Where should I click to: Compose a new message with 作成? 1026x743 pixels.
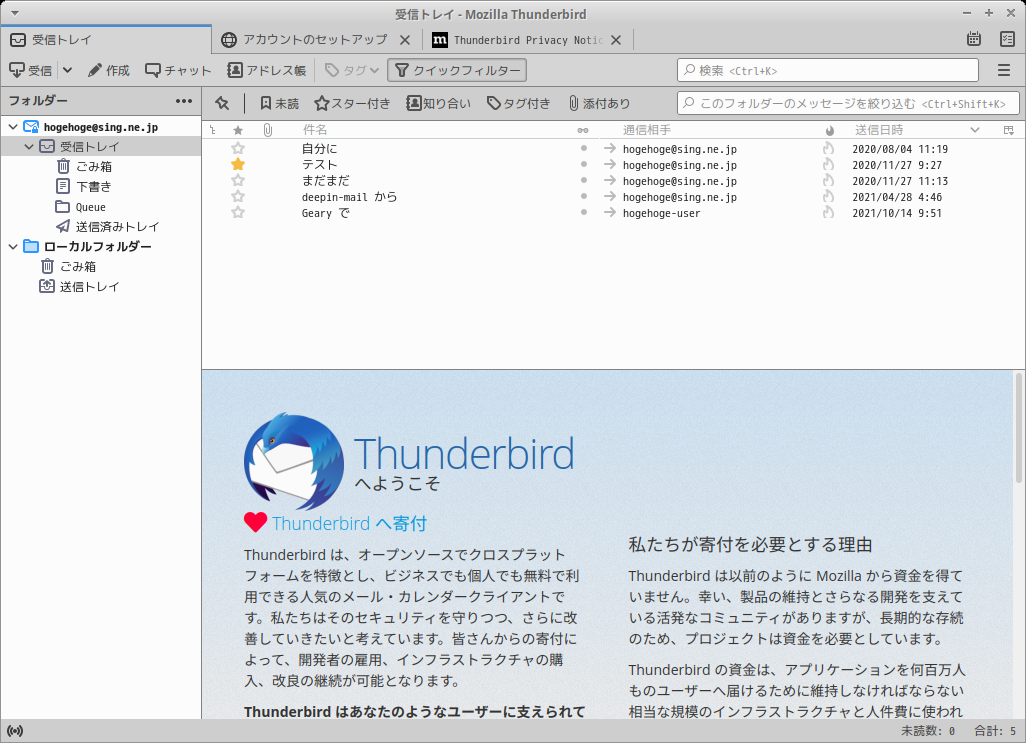pyautogui.click(x=109, y=70)
